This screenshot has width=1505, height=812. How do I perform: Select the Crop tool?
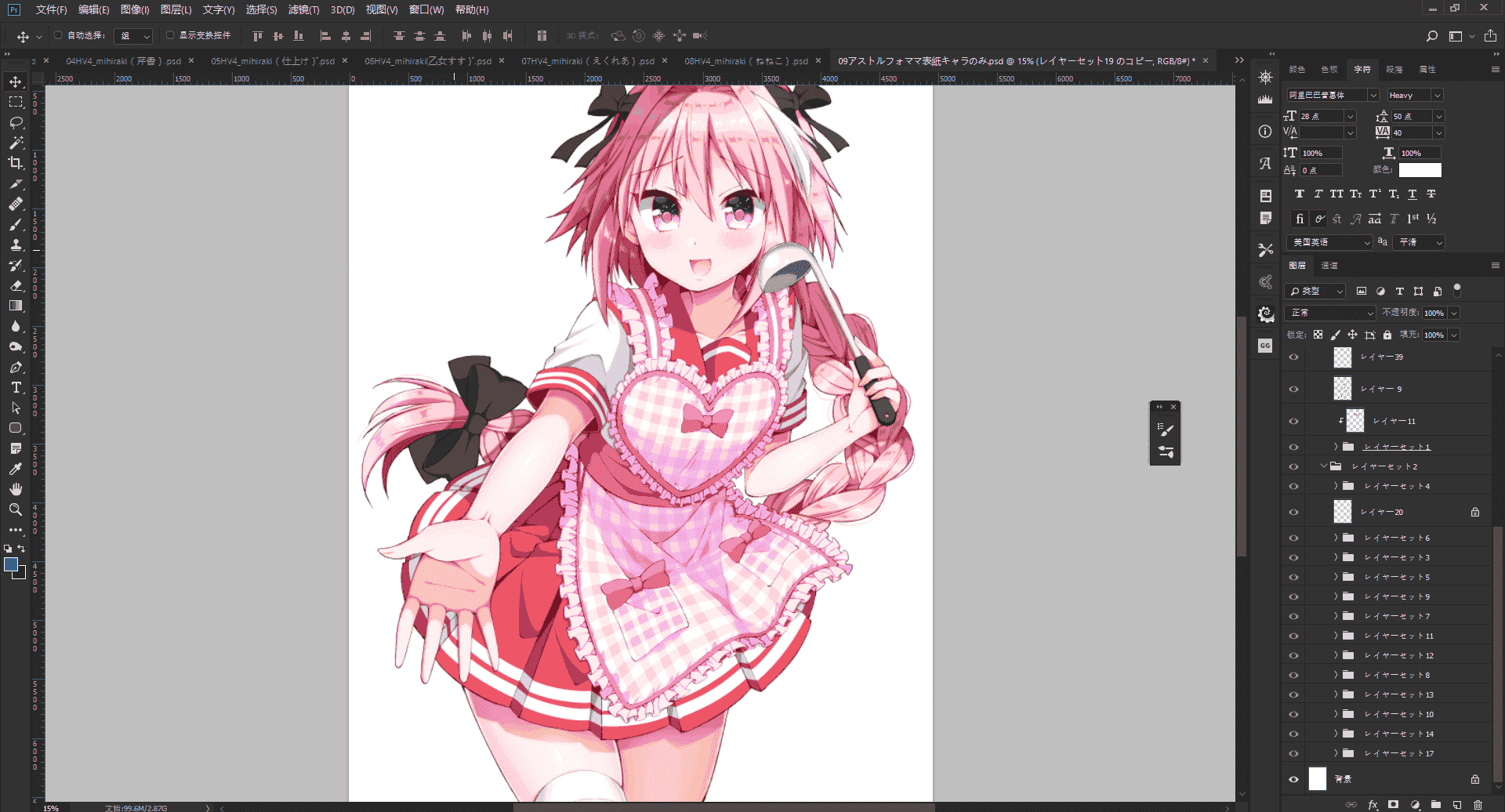[x=16, y=163]
